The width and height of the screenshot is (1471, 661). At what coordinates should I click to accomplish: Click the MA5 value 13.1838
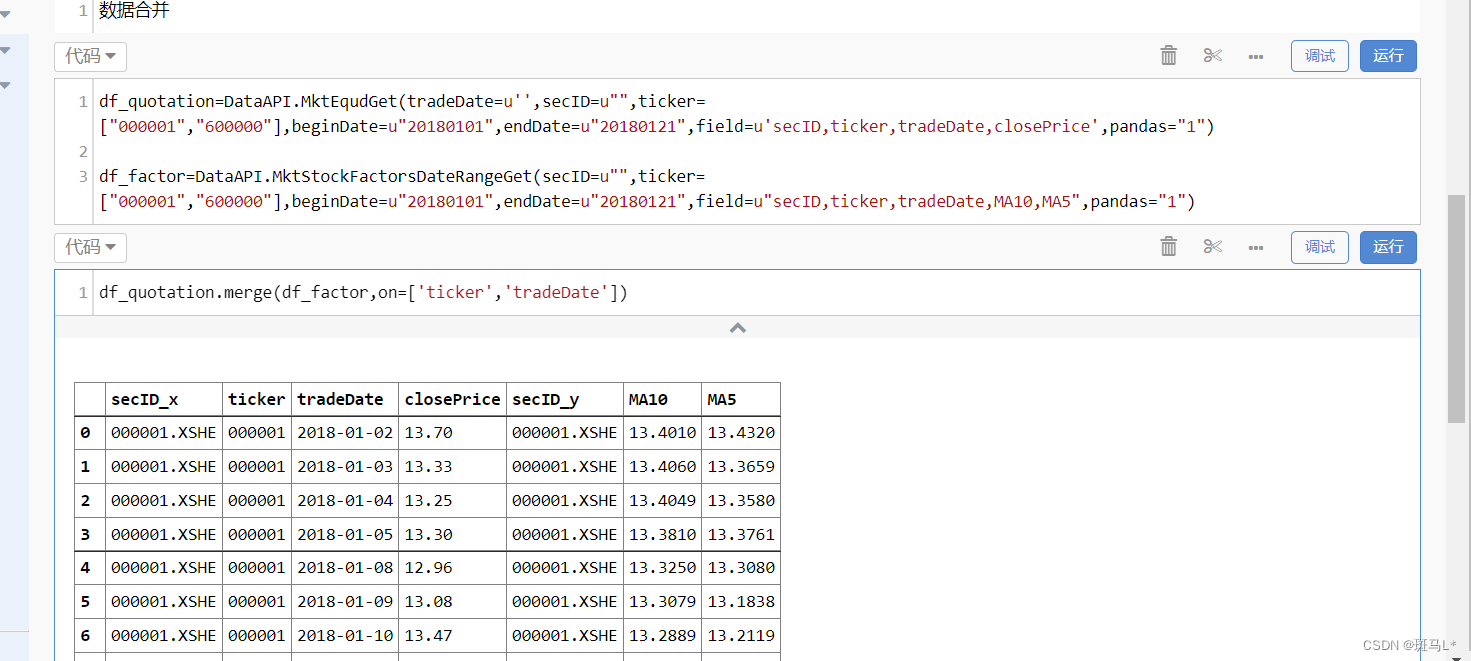click(x=741, y=602)
